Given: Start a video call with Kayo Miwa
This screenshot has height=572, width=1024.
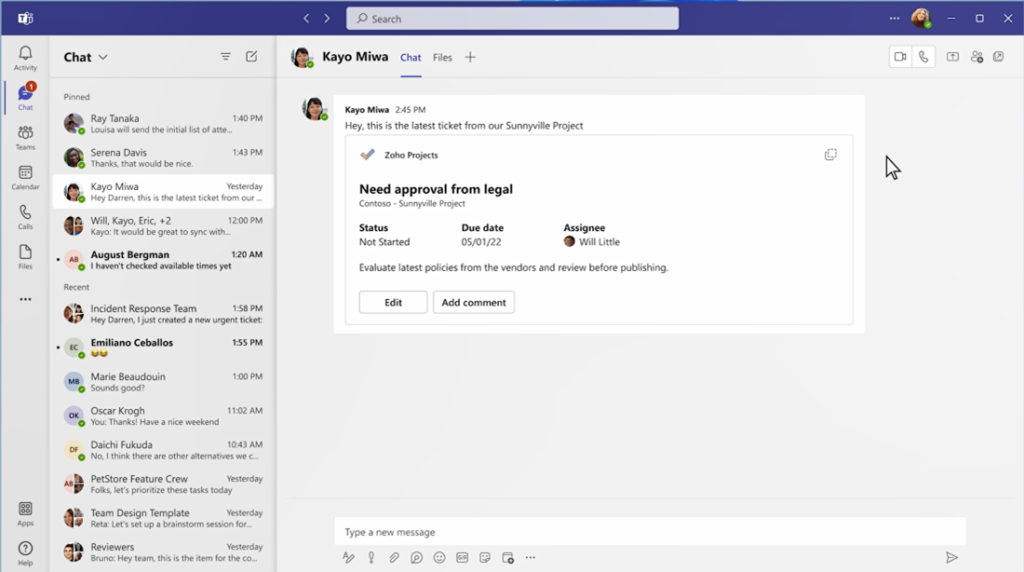Looking at the screenshot, I should [900, 57].
